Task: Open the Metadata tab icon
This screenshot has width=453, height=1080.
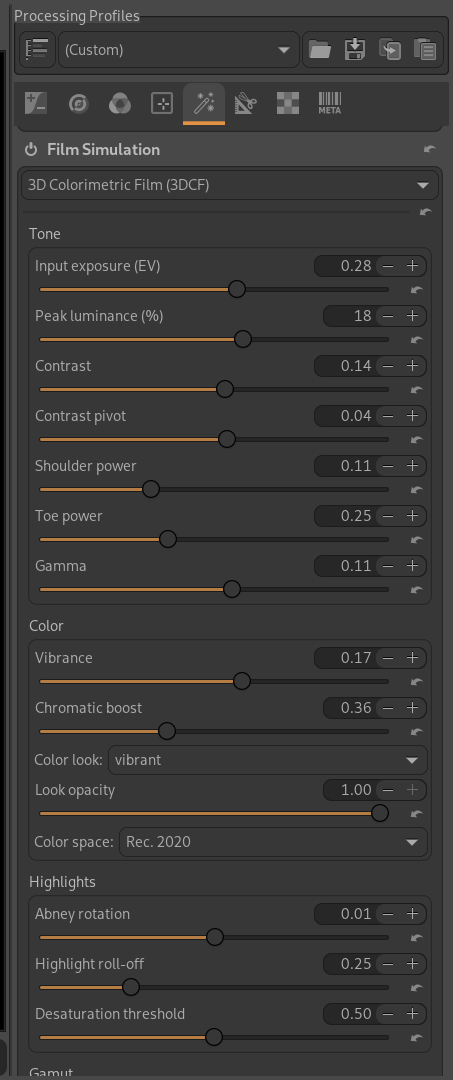Action: coord(330,104)
